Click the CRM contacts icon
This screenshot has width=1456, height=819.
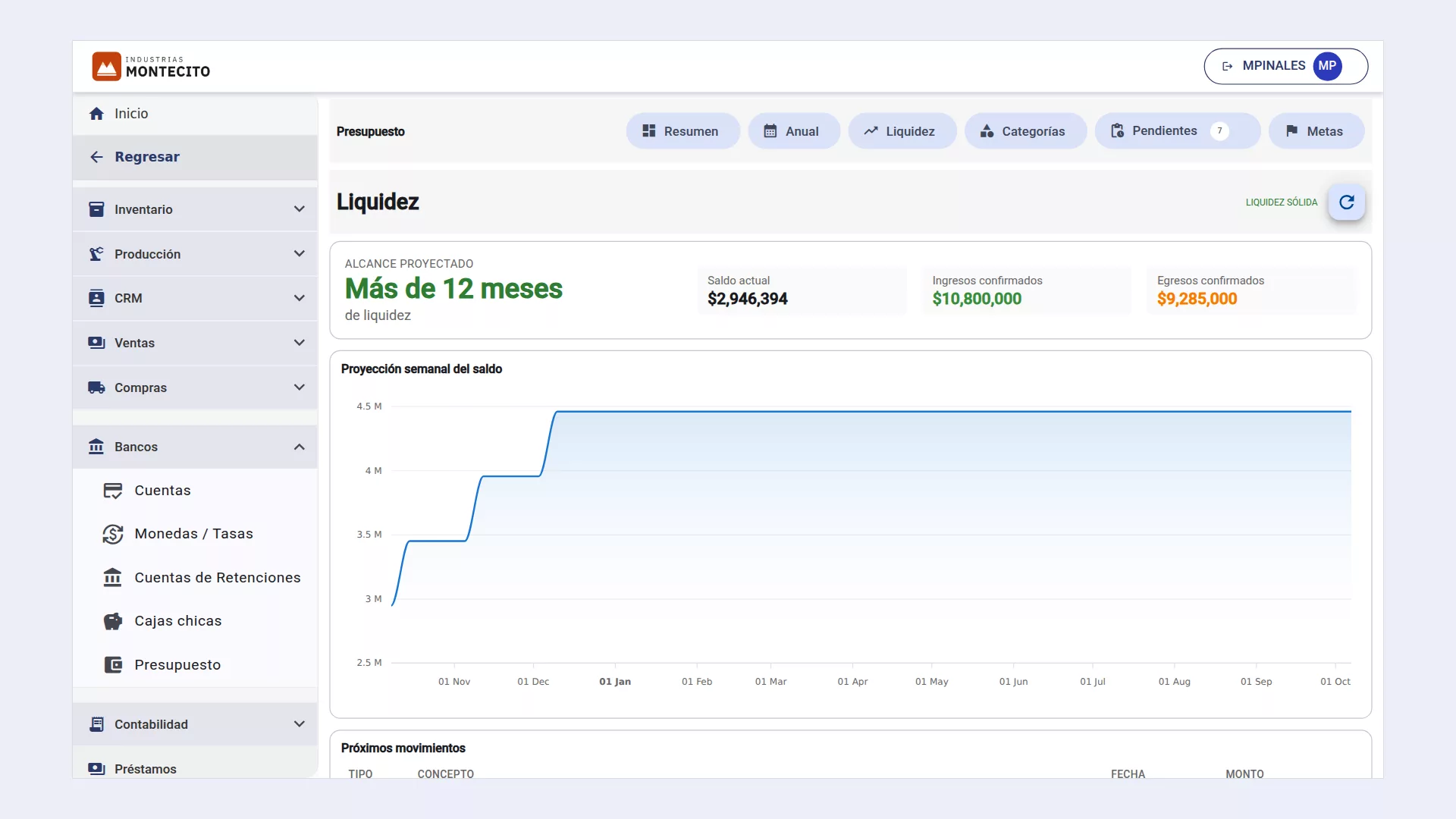pos(96,298)
